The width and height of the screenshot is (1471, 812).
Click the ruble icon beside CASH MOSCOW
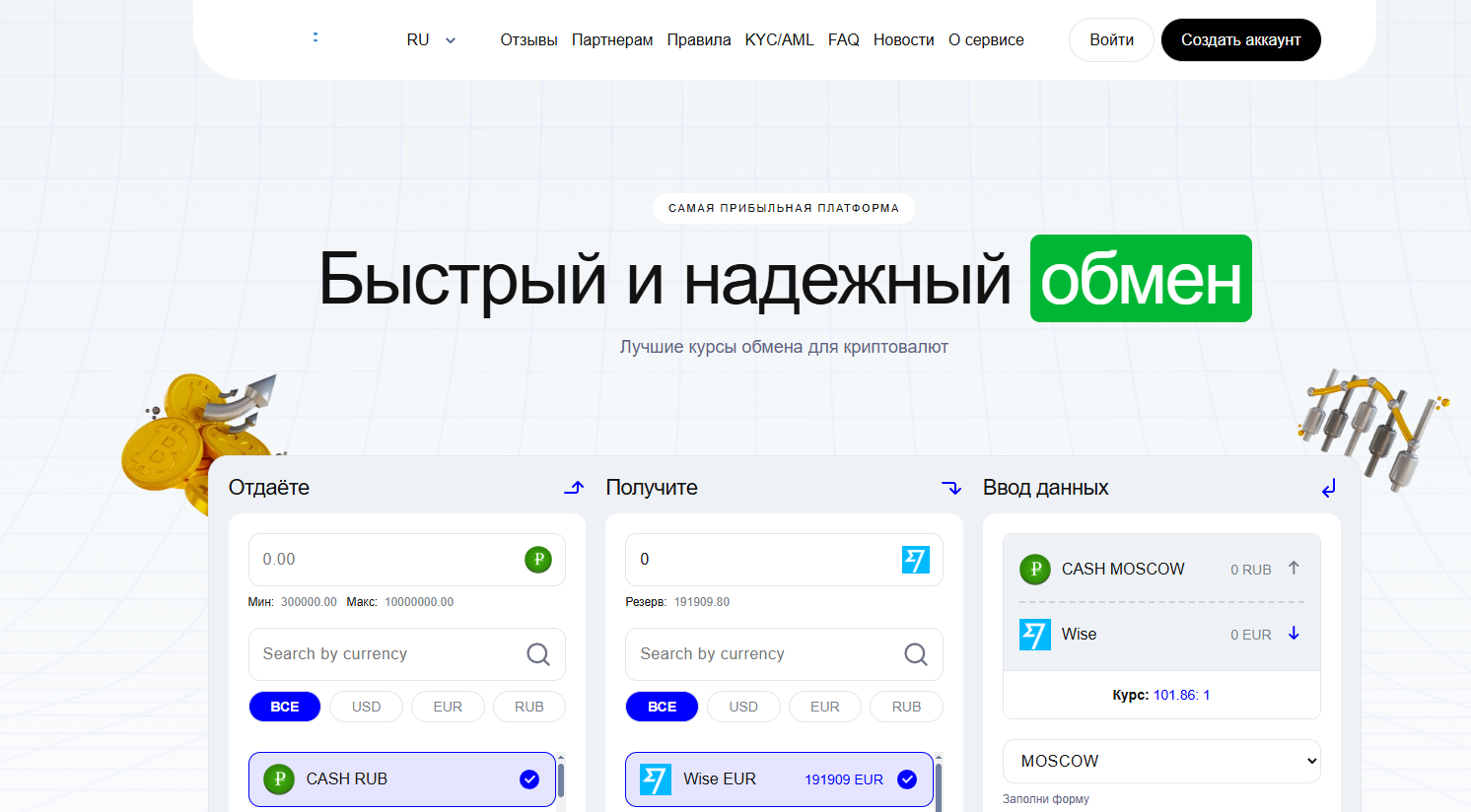coord(1035,569)
